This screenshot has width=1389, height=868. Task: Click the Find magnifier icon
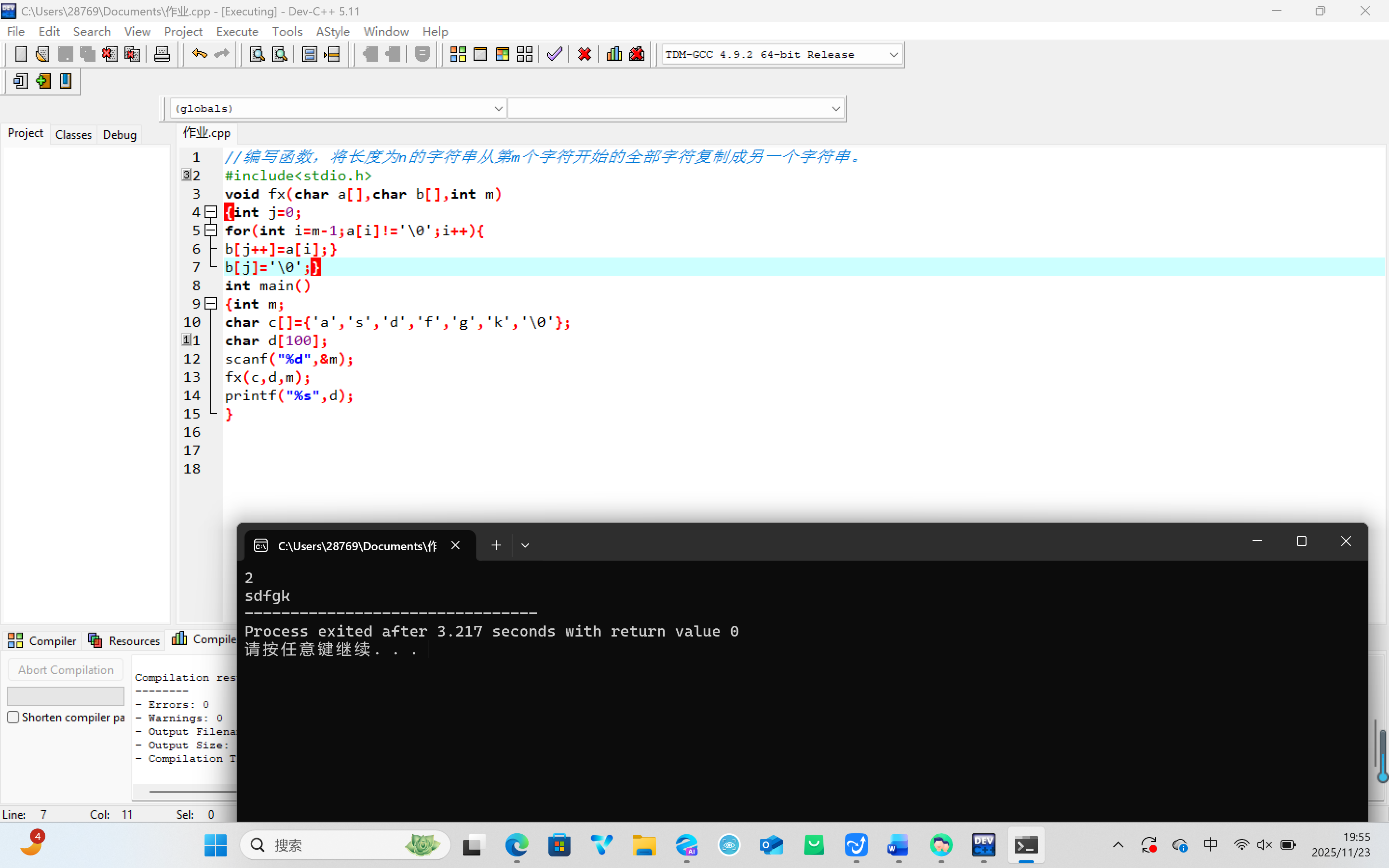pos(257,54)
